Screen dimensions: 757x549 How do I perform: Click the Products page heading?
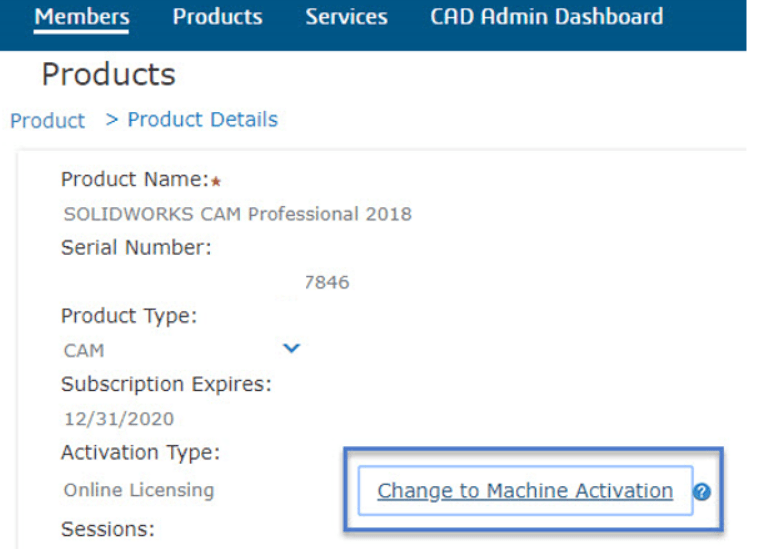pyautogui.click(x=109, y=75)
